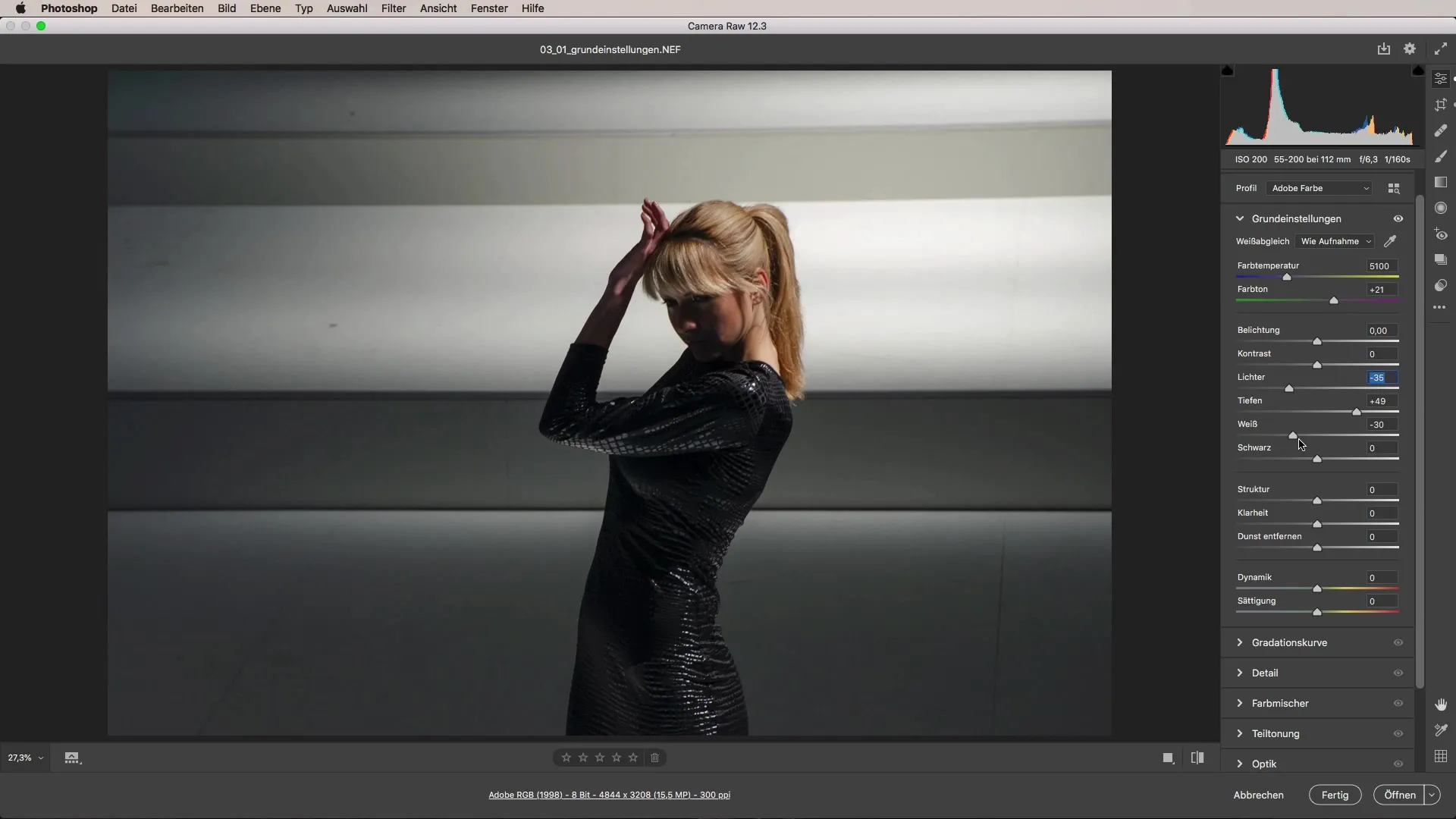Click the Öffnen button
1456x819 pixels.
click(1399, 795)
